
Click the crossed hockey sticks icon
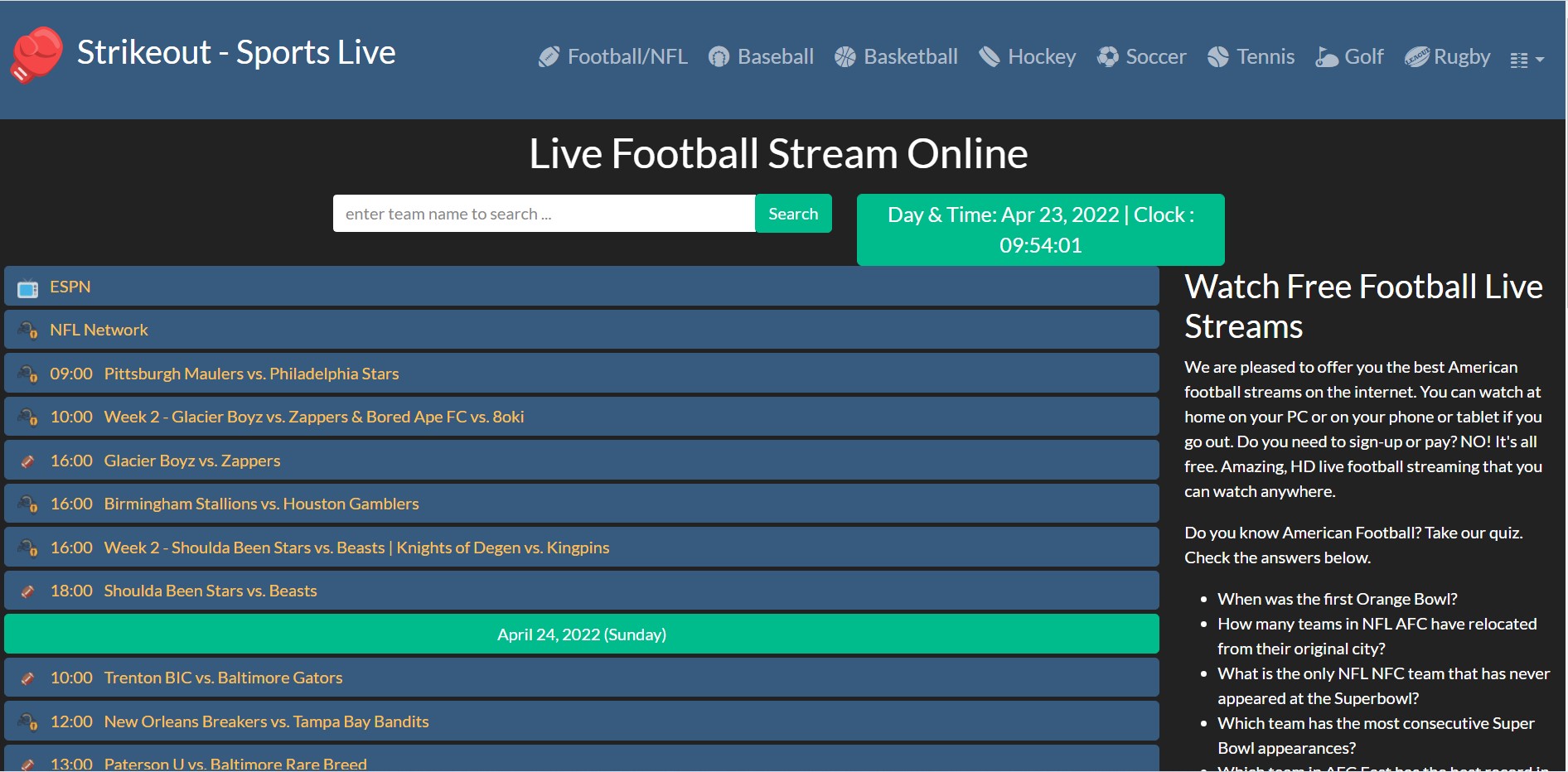989,56
